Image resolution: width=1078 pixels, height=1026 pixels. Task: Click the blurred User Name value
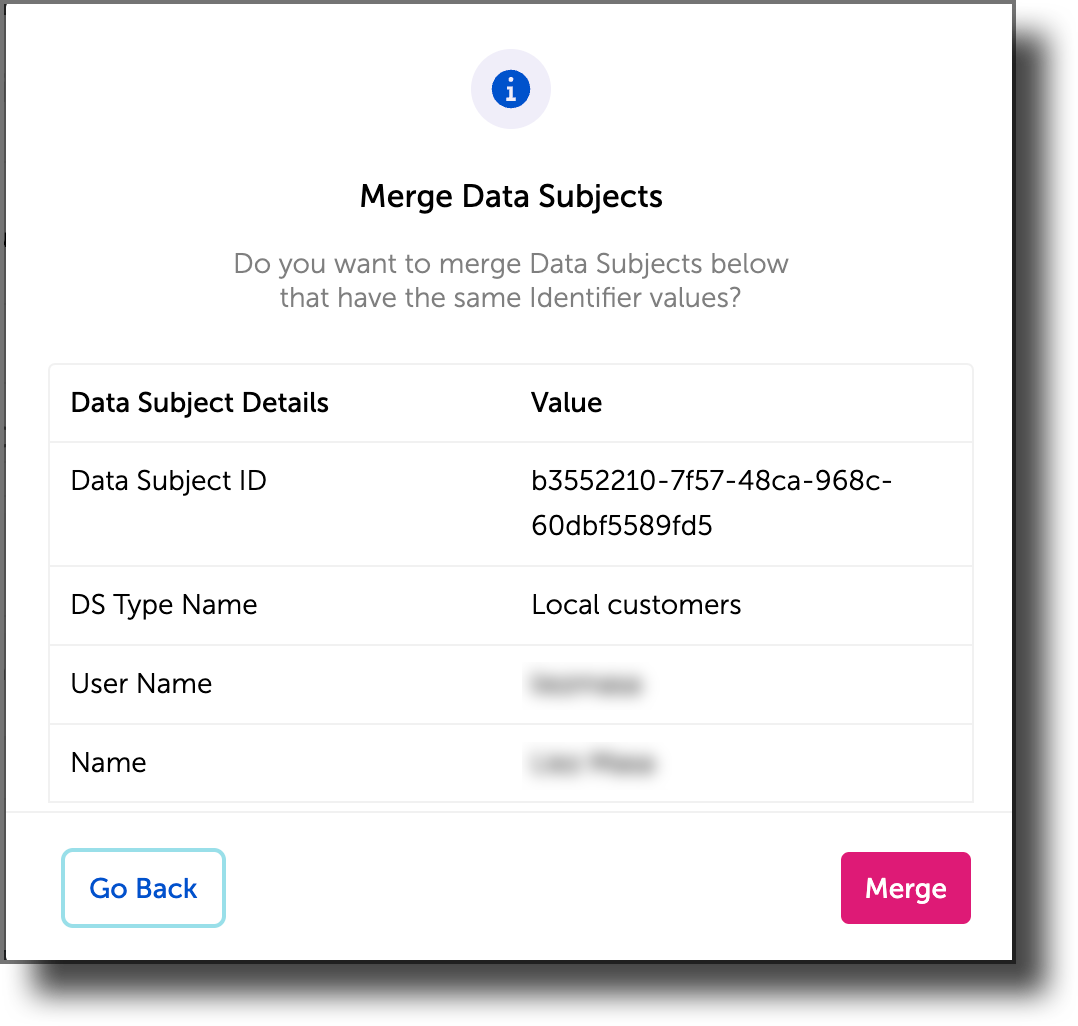(x=588, y=683)
